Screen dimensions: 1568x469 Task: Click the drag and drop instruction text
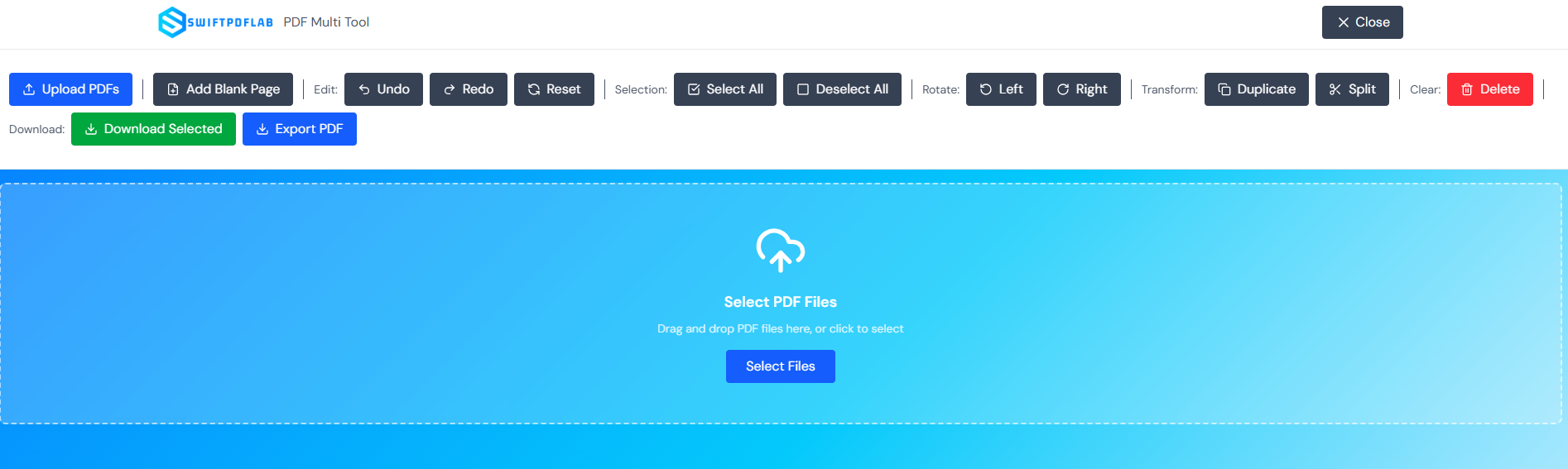[x=780, y=328]
